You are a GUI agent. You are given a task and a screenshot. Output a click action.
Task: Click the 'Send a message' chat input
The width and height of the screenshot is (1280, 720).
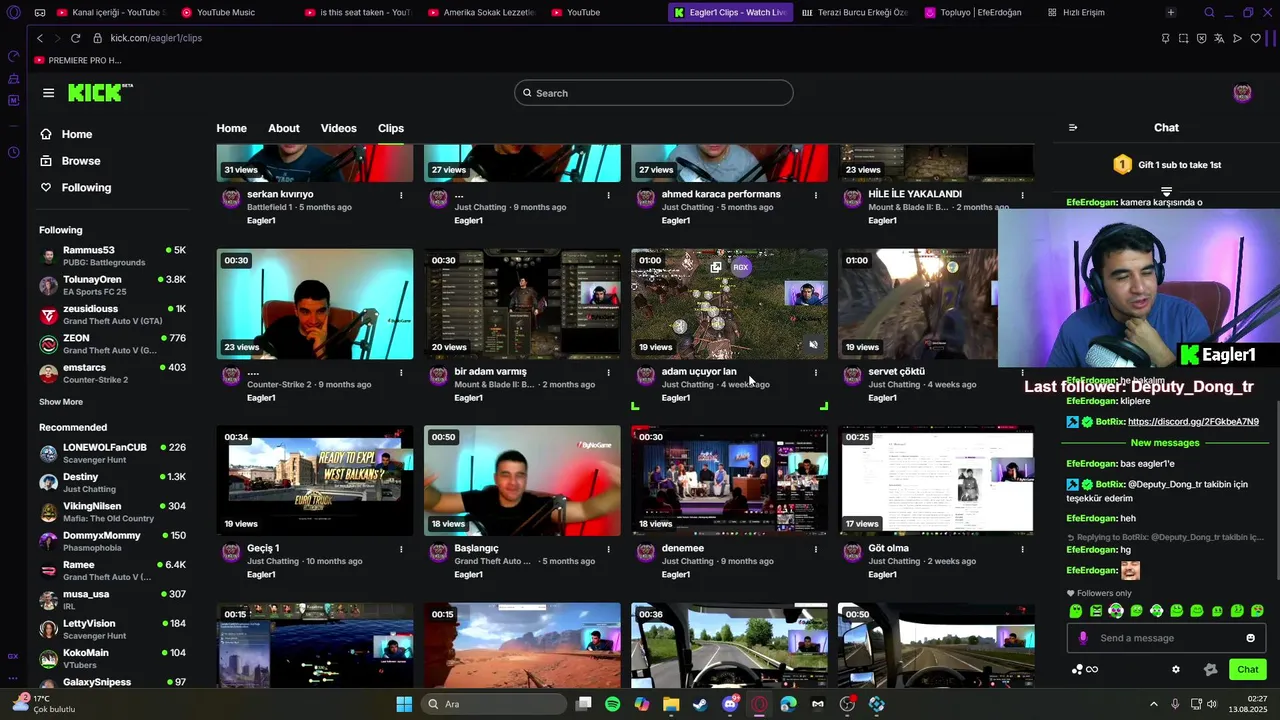[1165, 638]
